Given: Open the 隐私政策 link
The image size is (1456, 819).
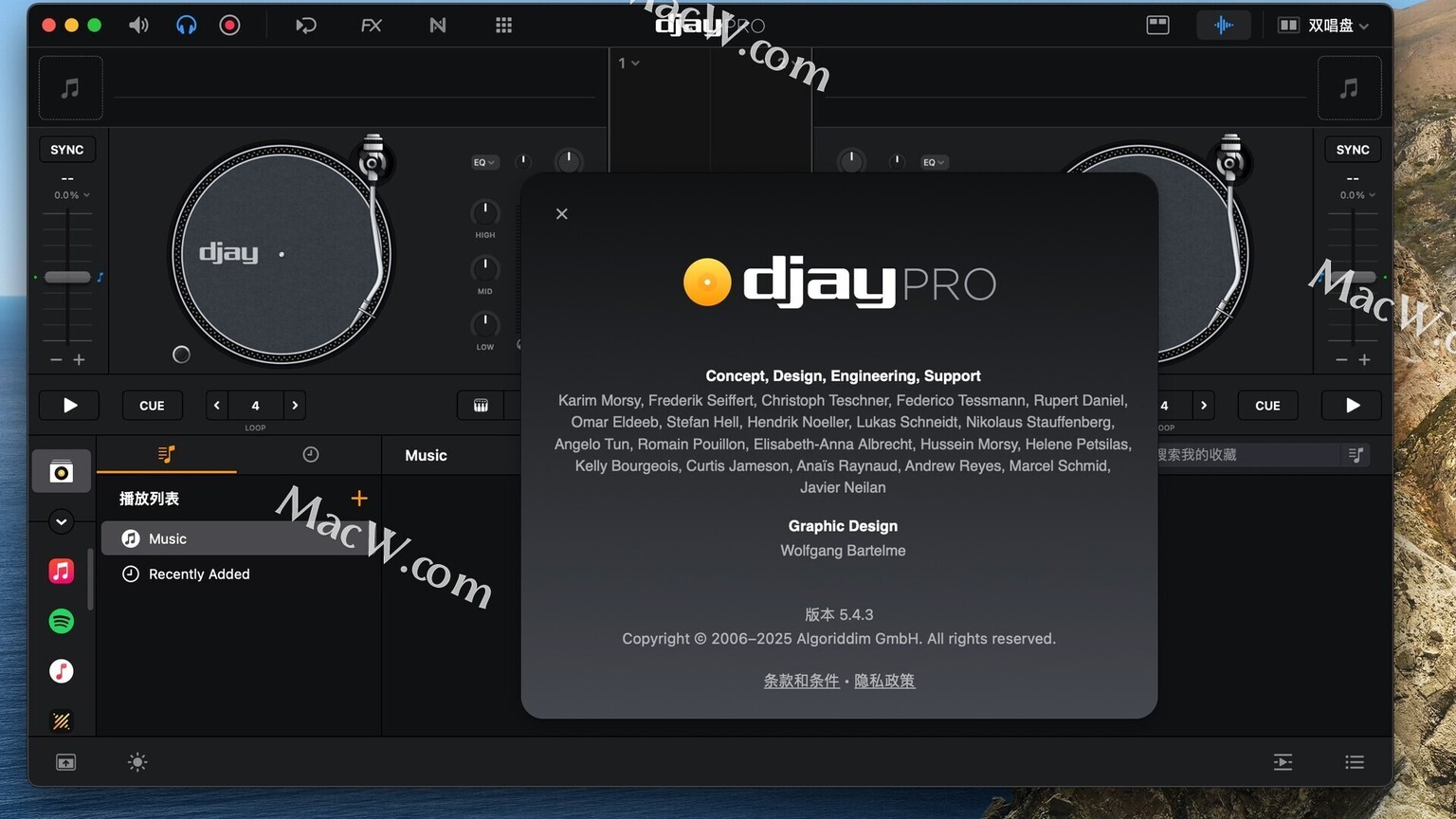Looking at the screenshot, I should click(885, 681).
